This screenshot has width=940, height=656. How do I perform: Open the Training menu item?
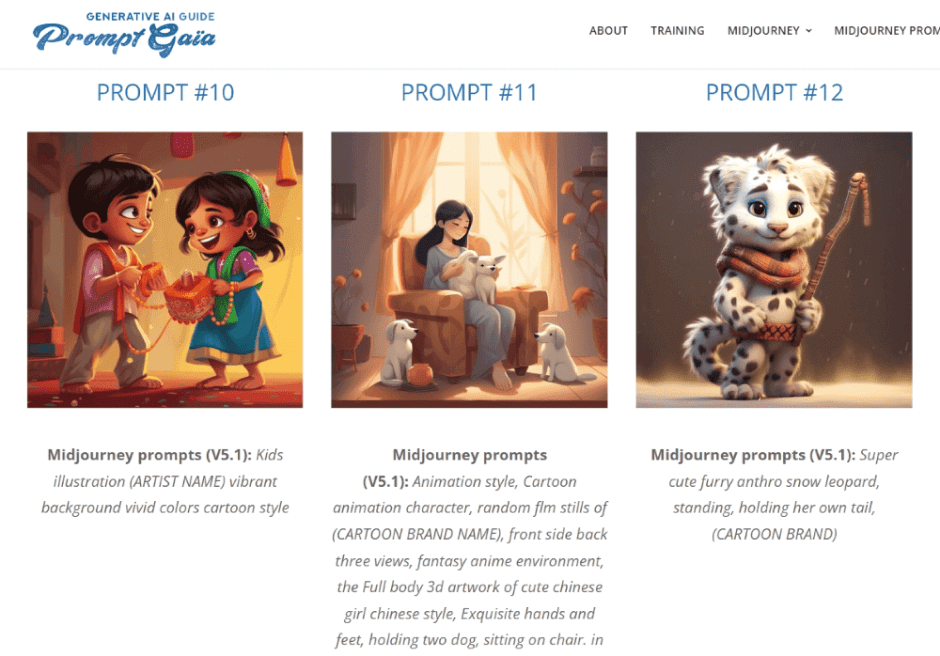[677, 31]
